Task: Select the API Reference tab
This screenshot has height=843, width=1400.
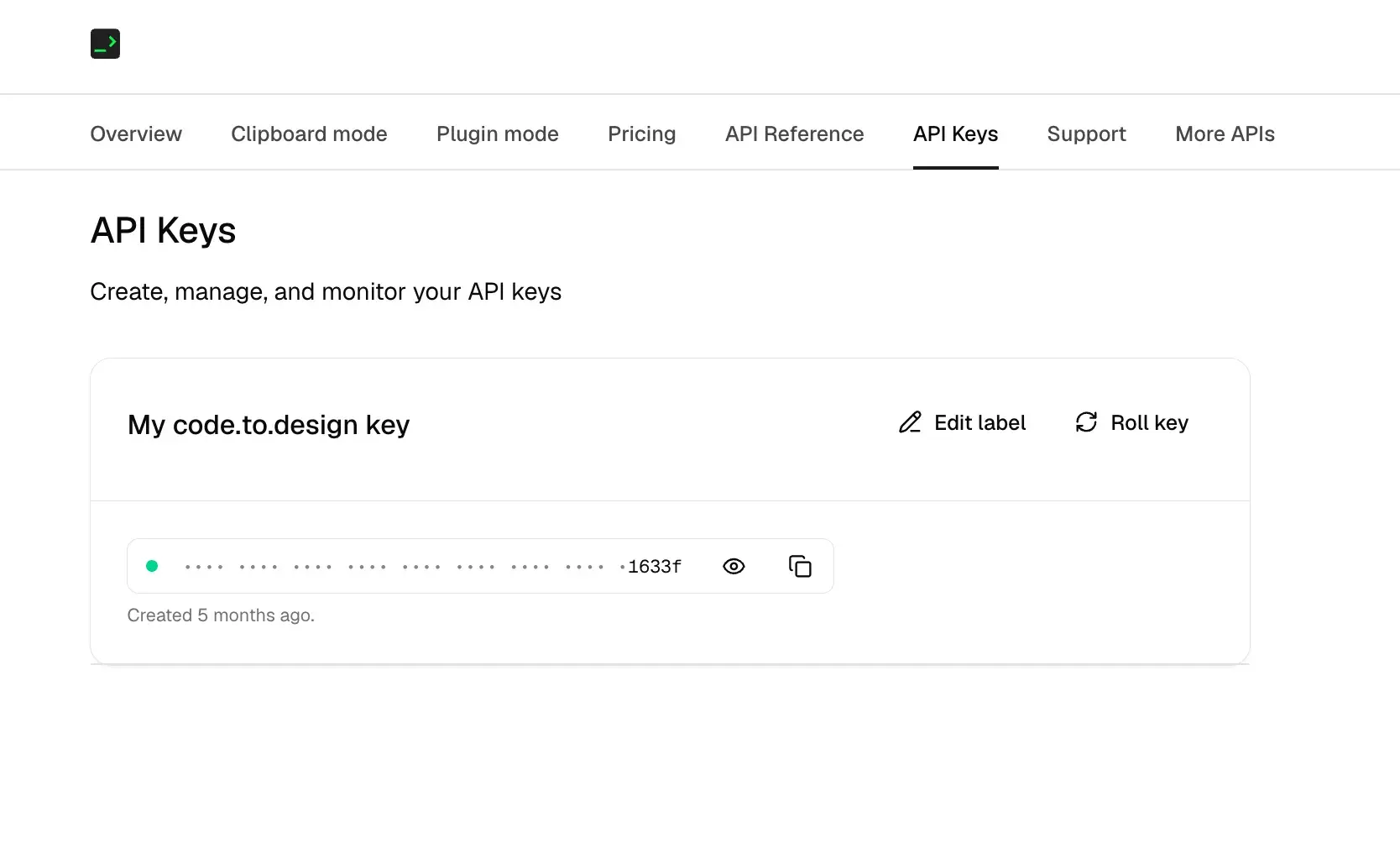Action: (795, 134)
